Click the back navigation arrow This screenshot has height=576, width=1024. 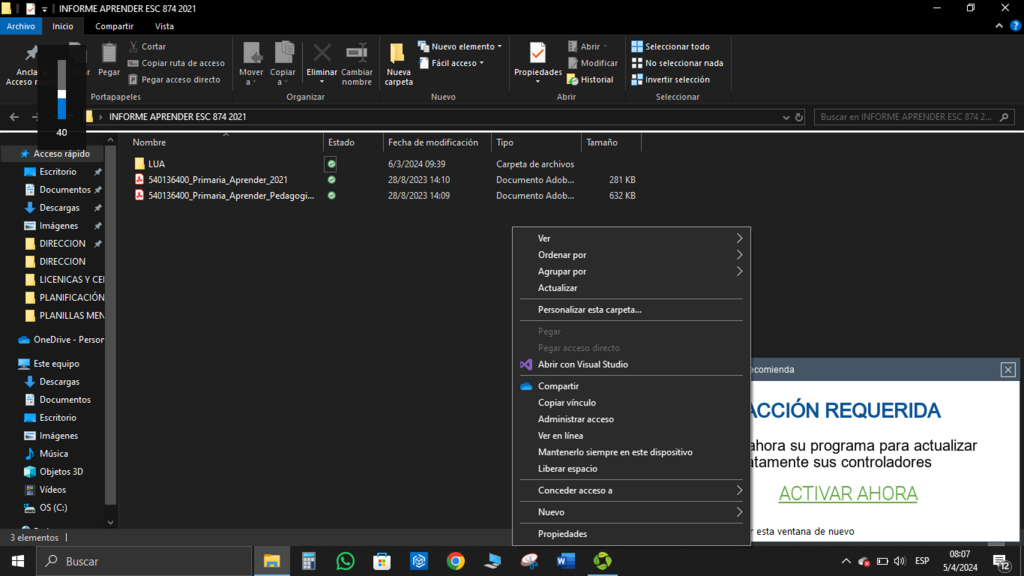[14, 117]
